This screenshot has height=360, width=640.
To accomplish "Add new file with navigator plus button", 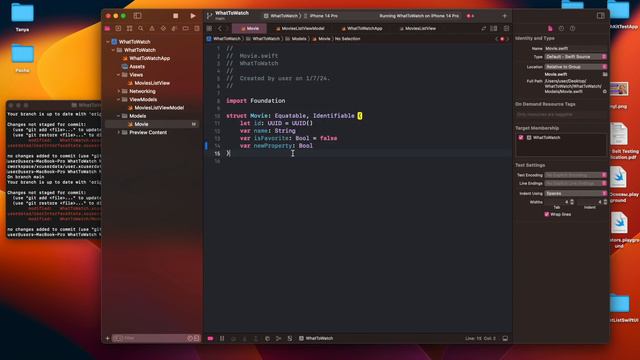I will click(x=108, y=338).
